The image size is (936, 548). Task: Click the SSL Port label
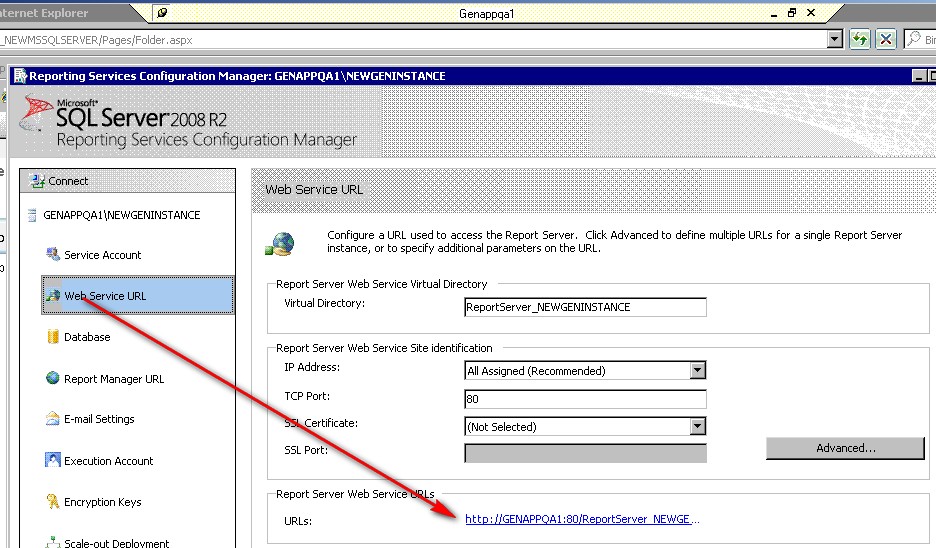306,450
